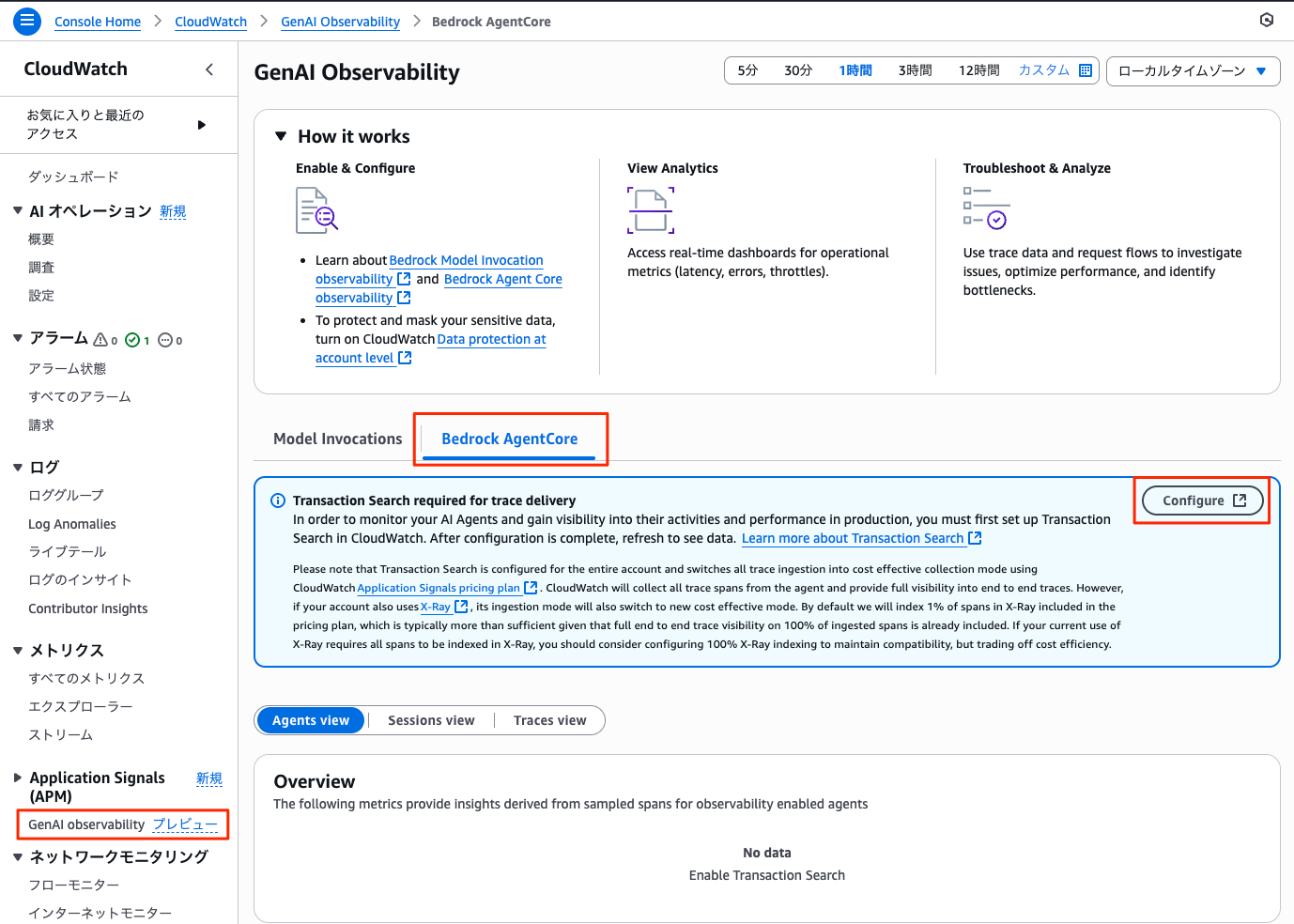The height and width of the screenshot is (924, 1294).
Task: Select the 12時間 time range
Action: [978, 70]
